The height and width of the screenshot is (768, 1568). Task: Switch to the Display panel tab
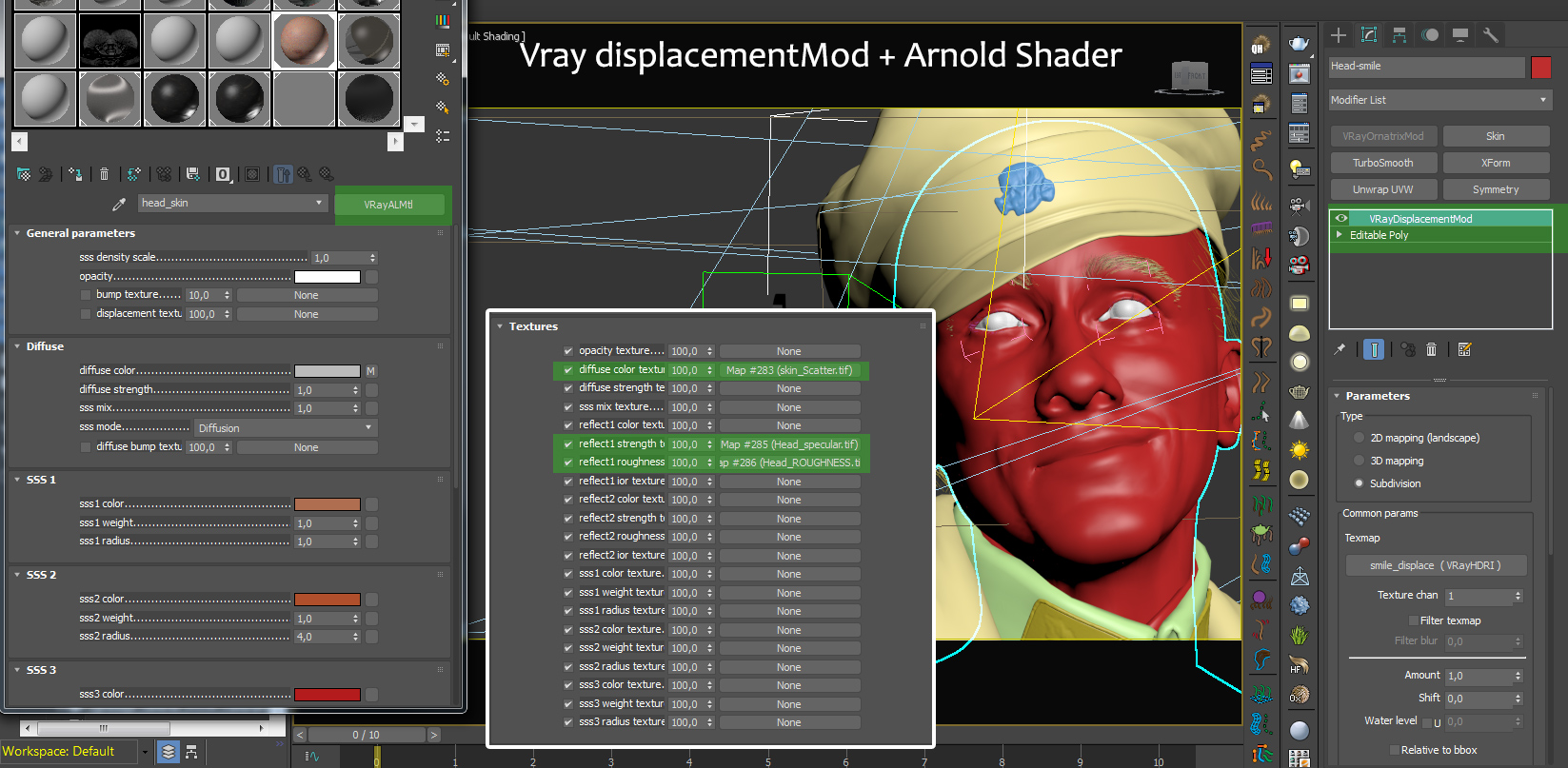[x=1460, y=35]
